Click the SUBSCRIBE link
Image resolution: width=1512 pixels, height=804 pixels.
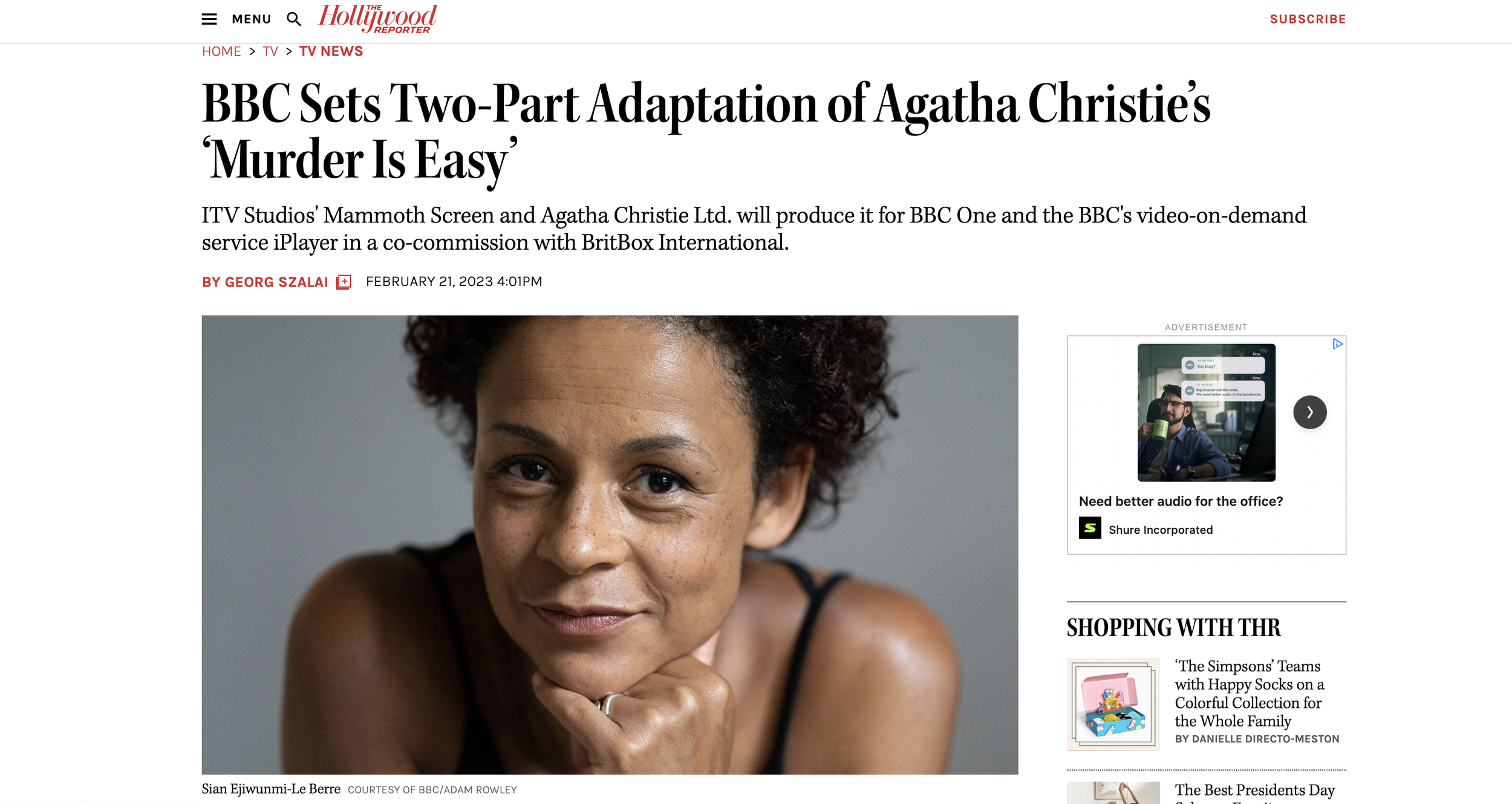click(x=1308, y=19)
